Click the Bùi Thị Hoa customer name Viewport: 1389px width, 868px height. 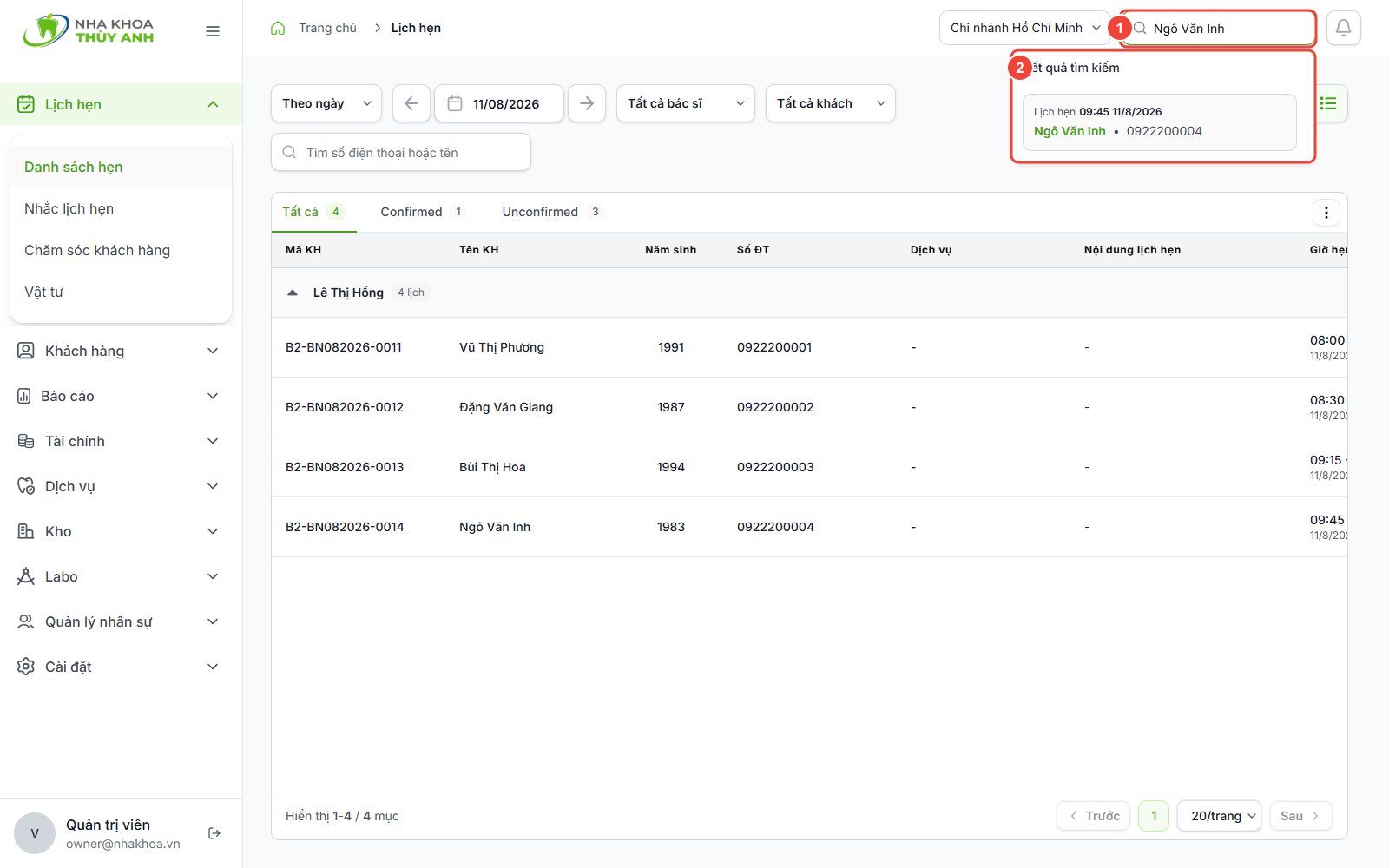(492, 467)
